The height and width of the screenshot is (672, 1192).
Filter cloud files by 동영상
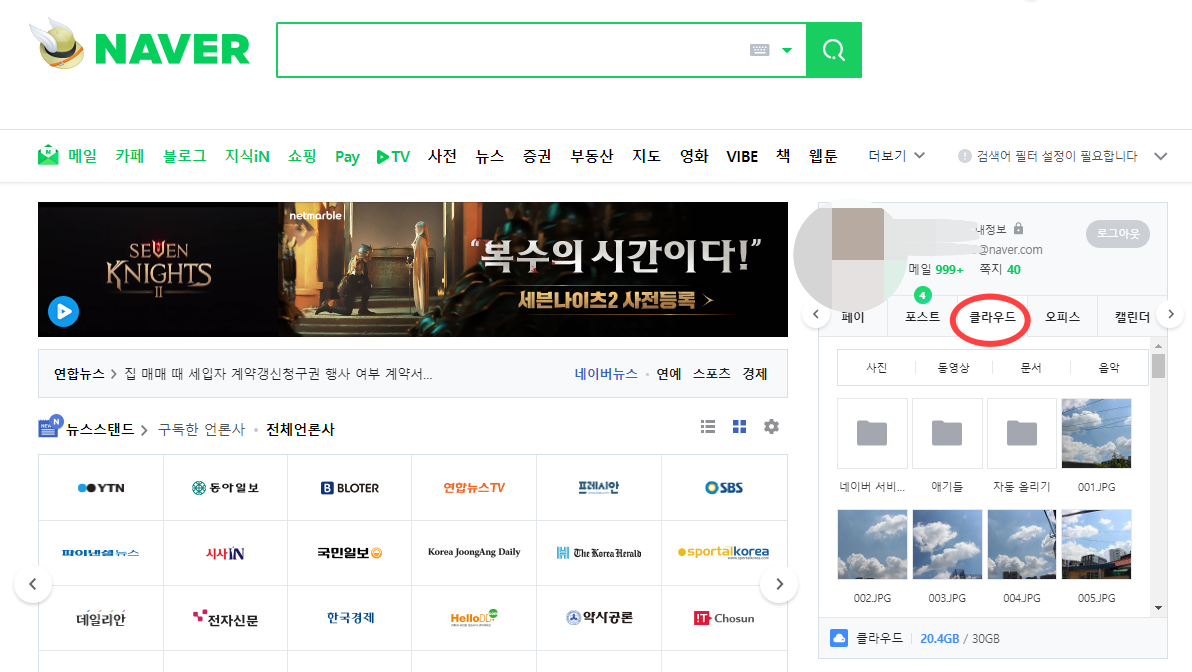953,368
